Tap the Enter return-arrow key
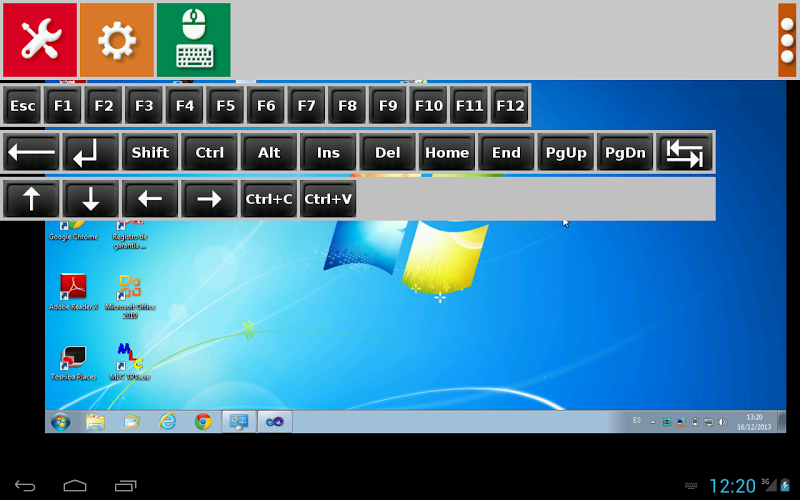800x500 pixels. [x=91, y=152]
